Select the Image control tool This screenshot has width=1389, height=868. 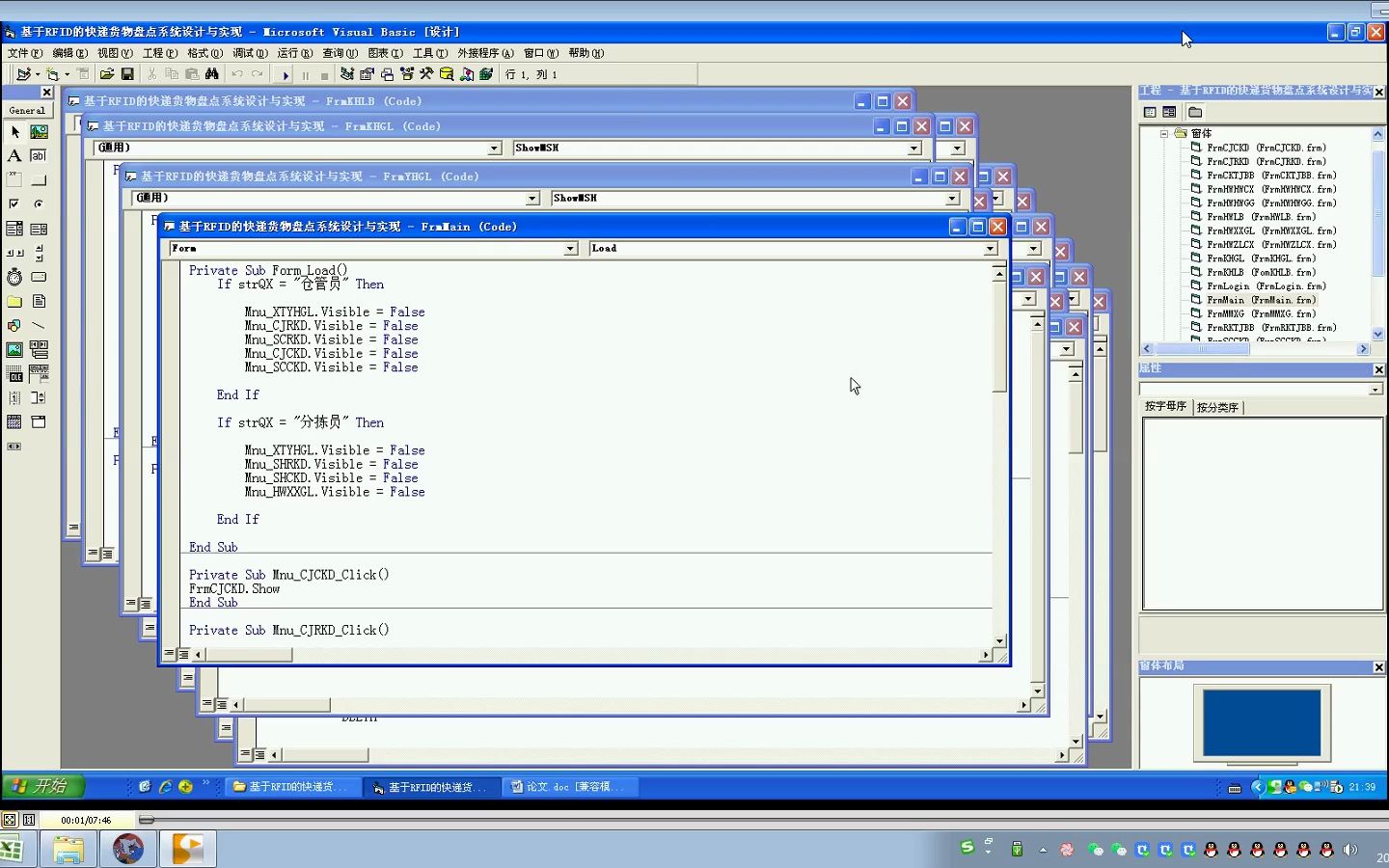pos(14,349)
